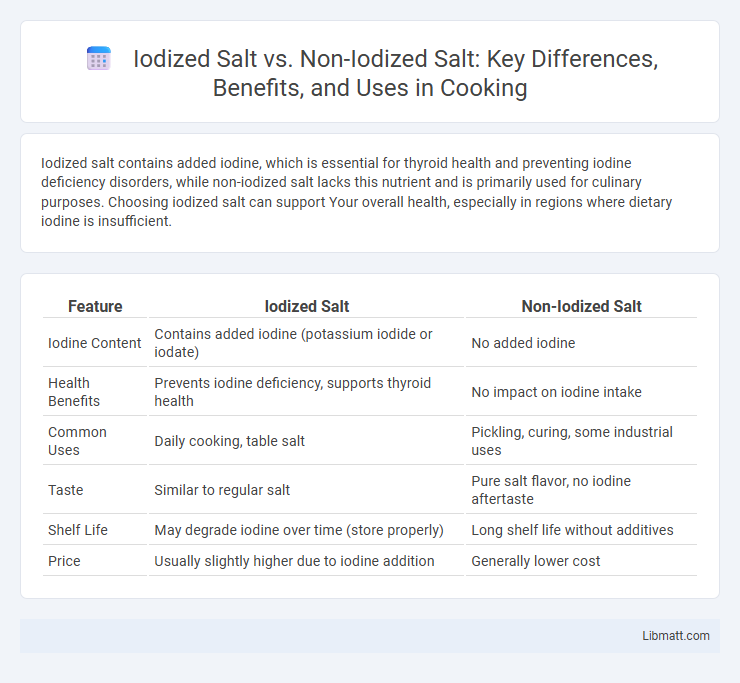
Task: Click the 'No impact on iodine intake' cell
Action: [x=581, y=392]
